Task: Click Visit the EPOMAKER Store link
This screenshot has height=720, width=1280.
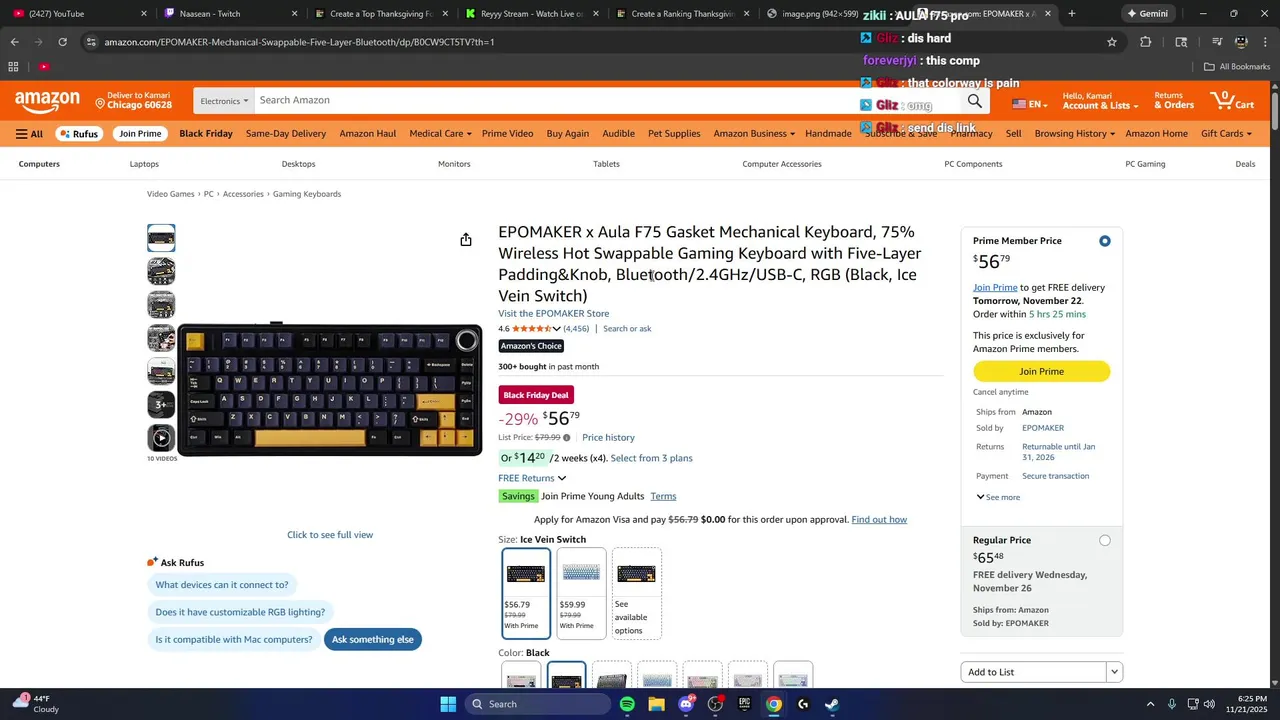Action: (553, 314)
